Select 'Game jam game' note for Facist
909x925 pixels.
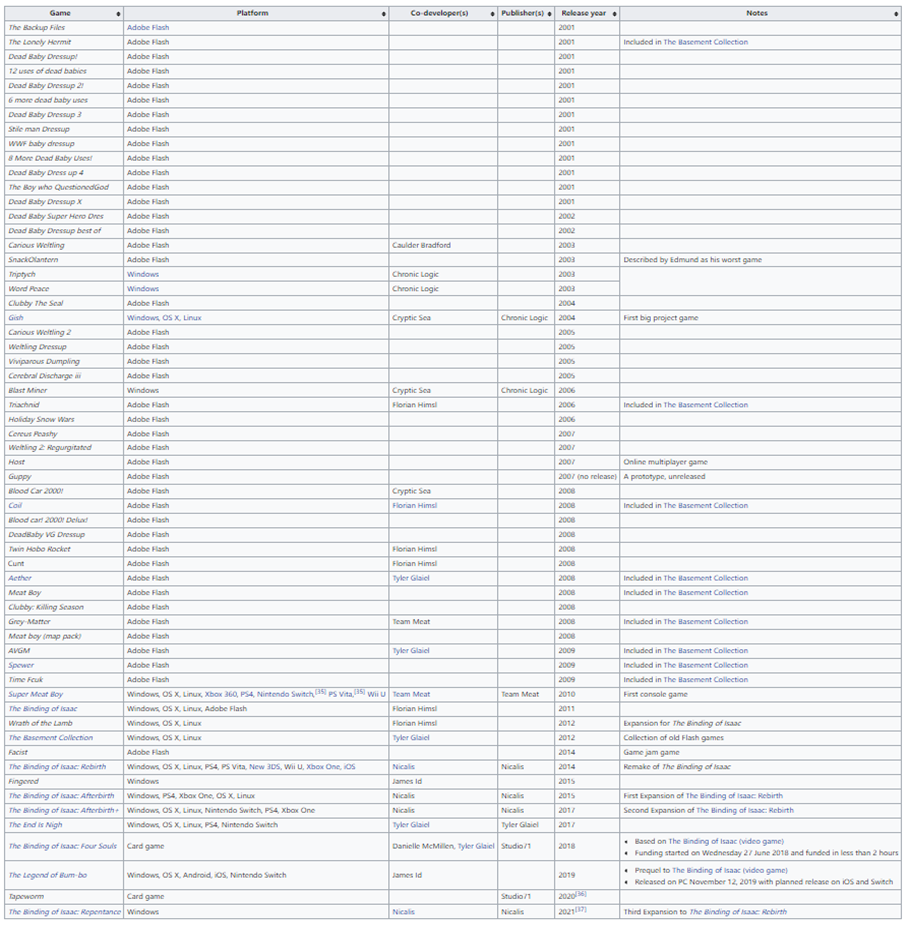click(651, 753)
